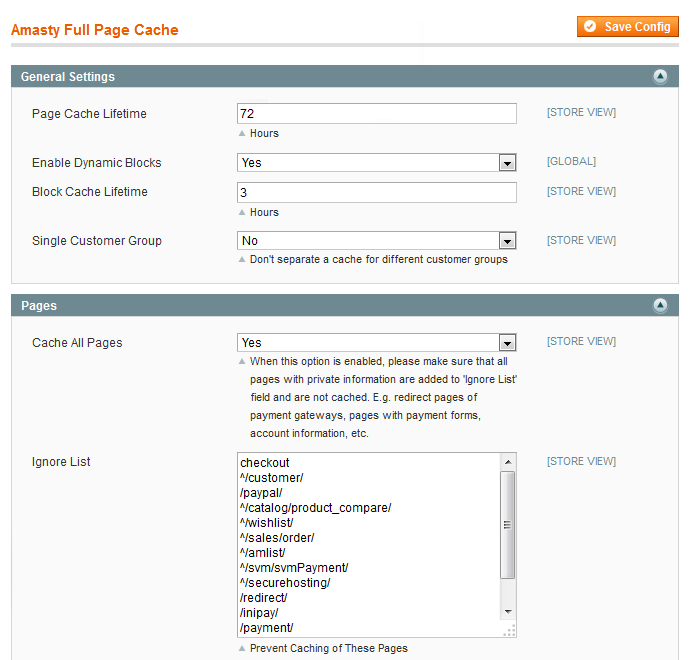
Task: Click the '^/sales/order/' entry
Action: [277, 538]
